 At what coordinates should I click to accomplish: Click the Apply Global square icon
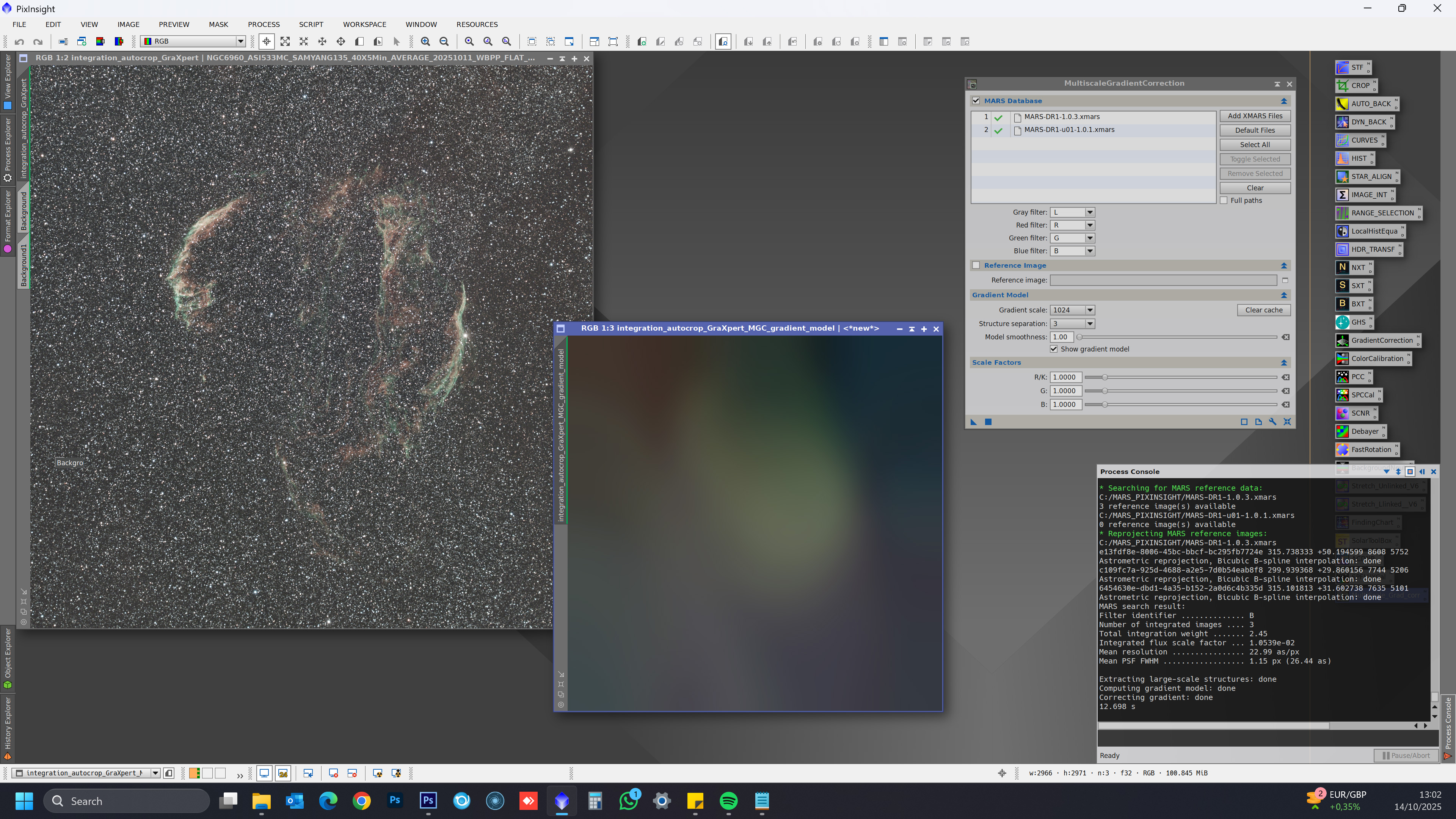(988, 422)
